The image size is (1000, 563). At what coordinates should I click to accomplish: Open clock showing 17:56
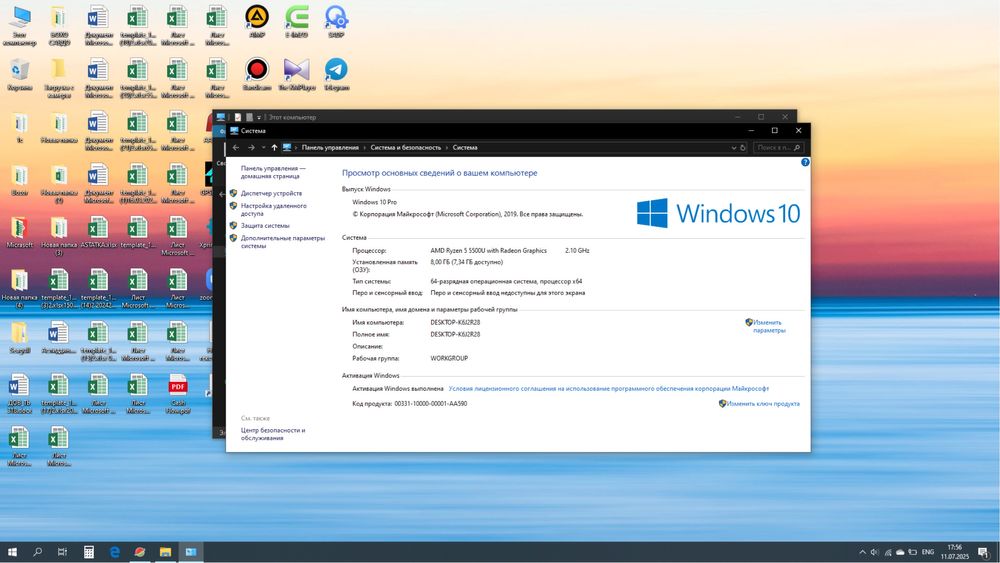[x=954, y=552]
